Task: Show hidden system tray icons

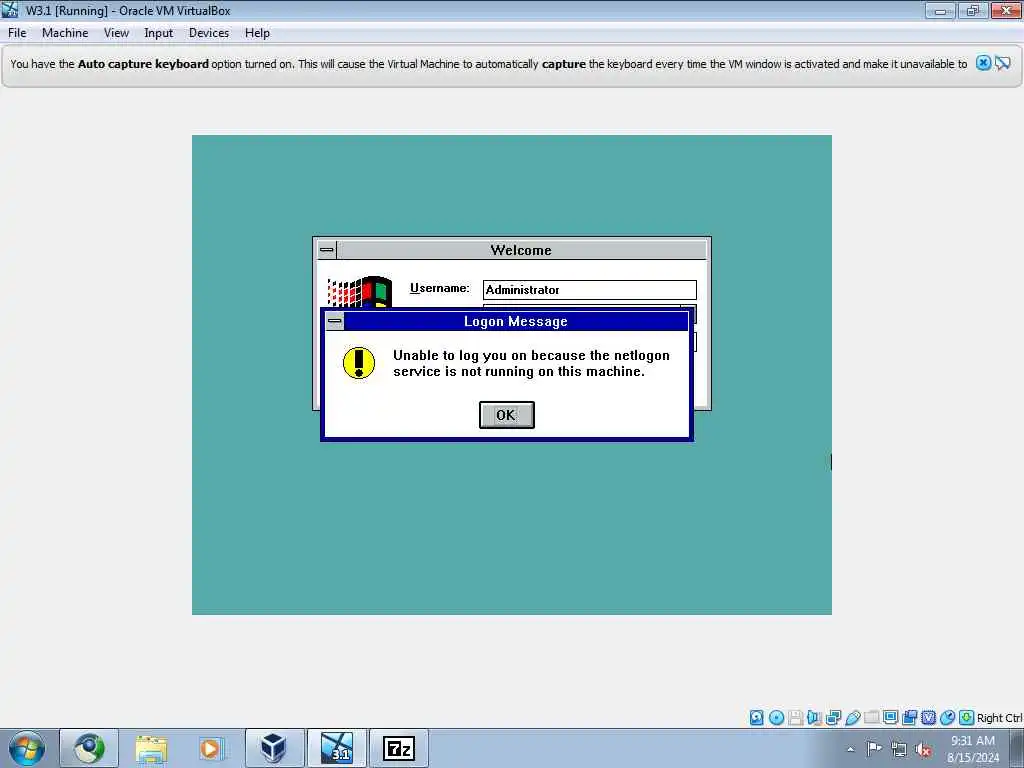Action: tap(850, 749)
